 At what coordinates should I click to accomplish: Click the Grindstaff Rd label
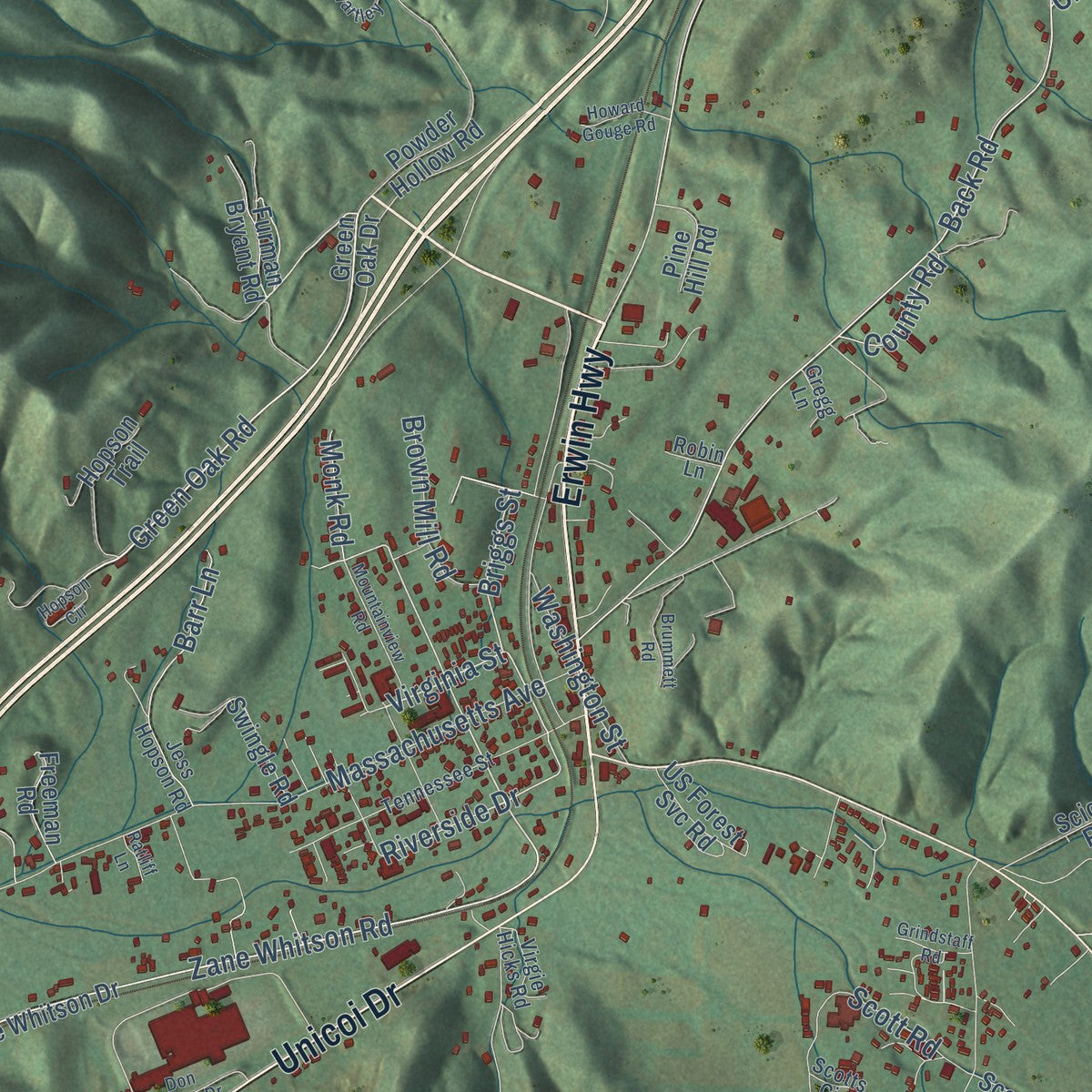tap(934, 944)
